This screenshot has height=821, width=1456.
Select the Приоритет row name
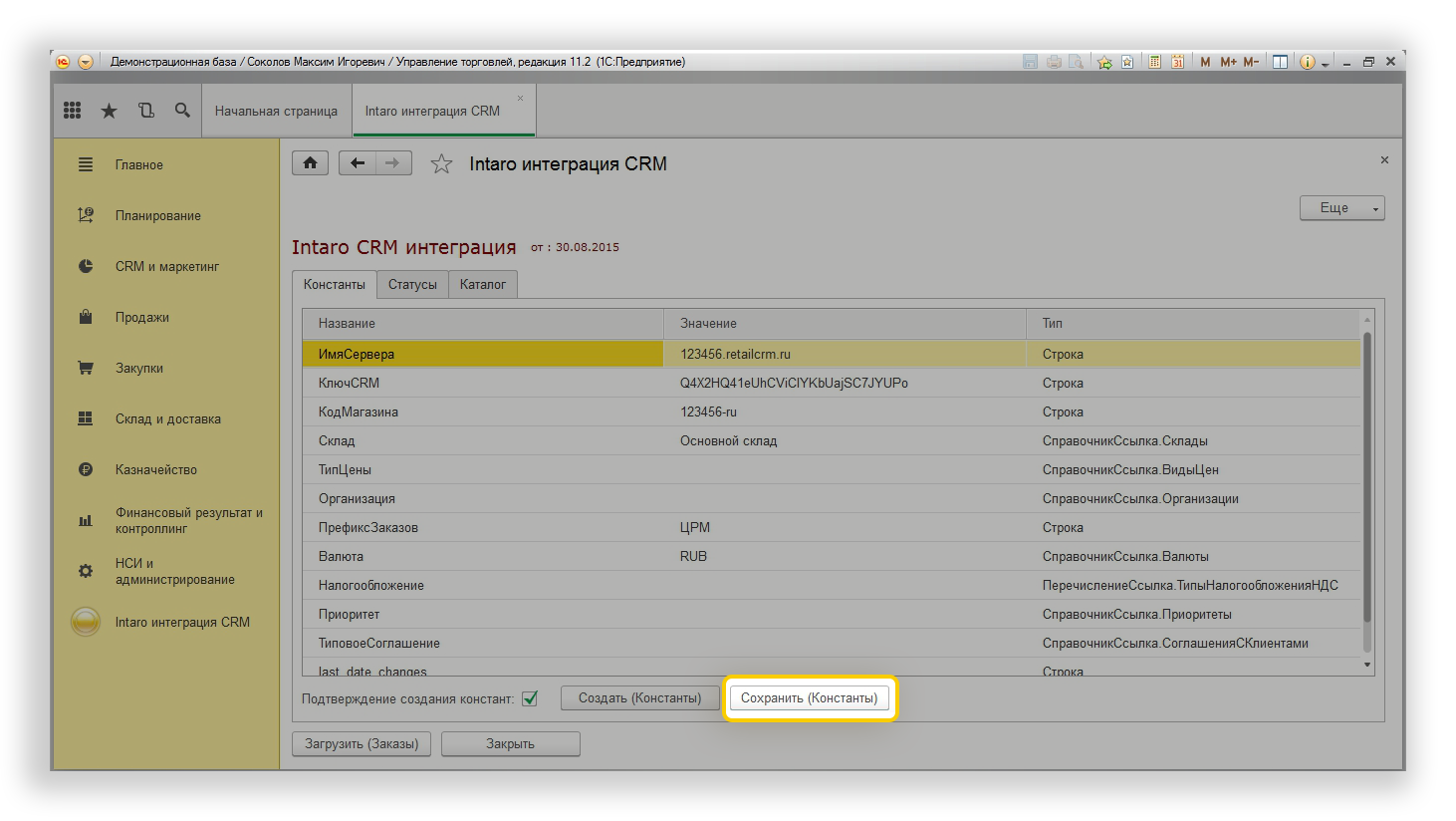point(349,614)
